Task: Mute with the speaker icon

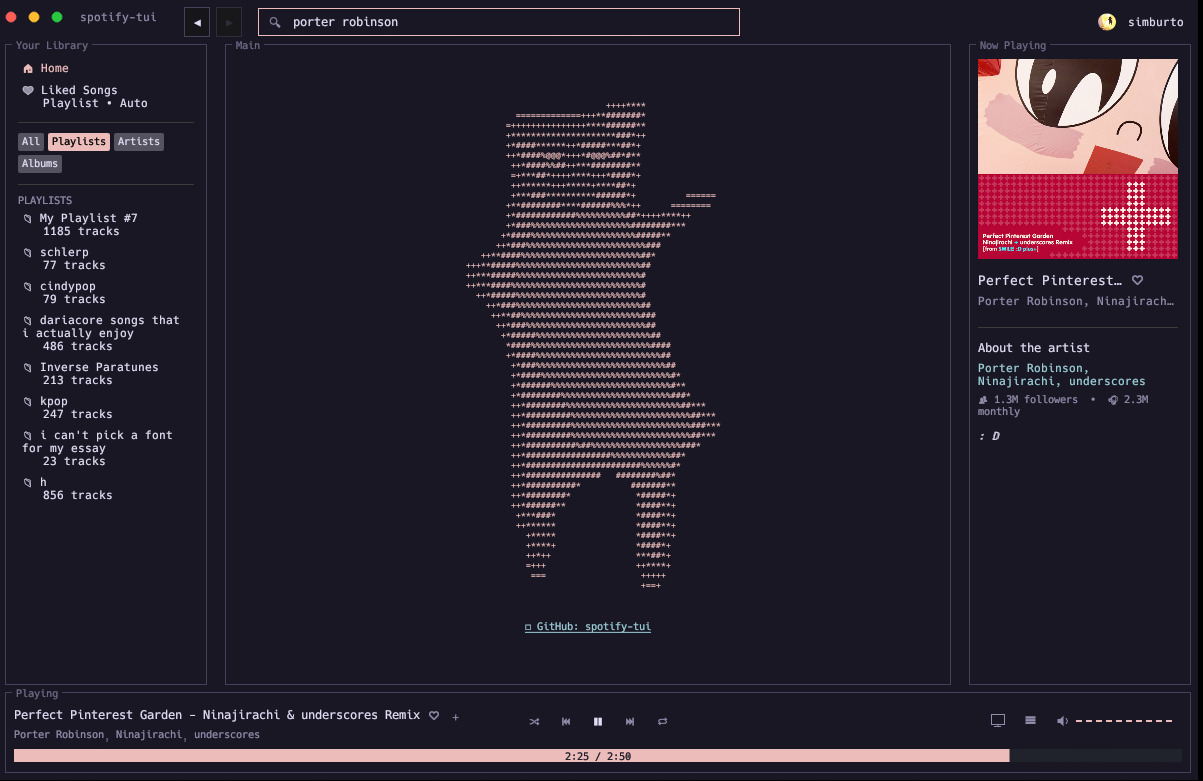Action: pyautogui.click(x=1062, y=721)
